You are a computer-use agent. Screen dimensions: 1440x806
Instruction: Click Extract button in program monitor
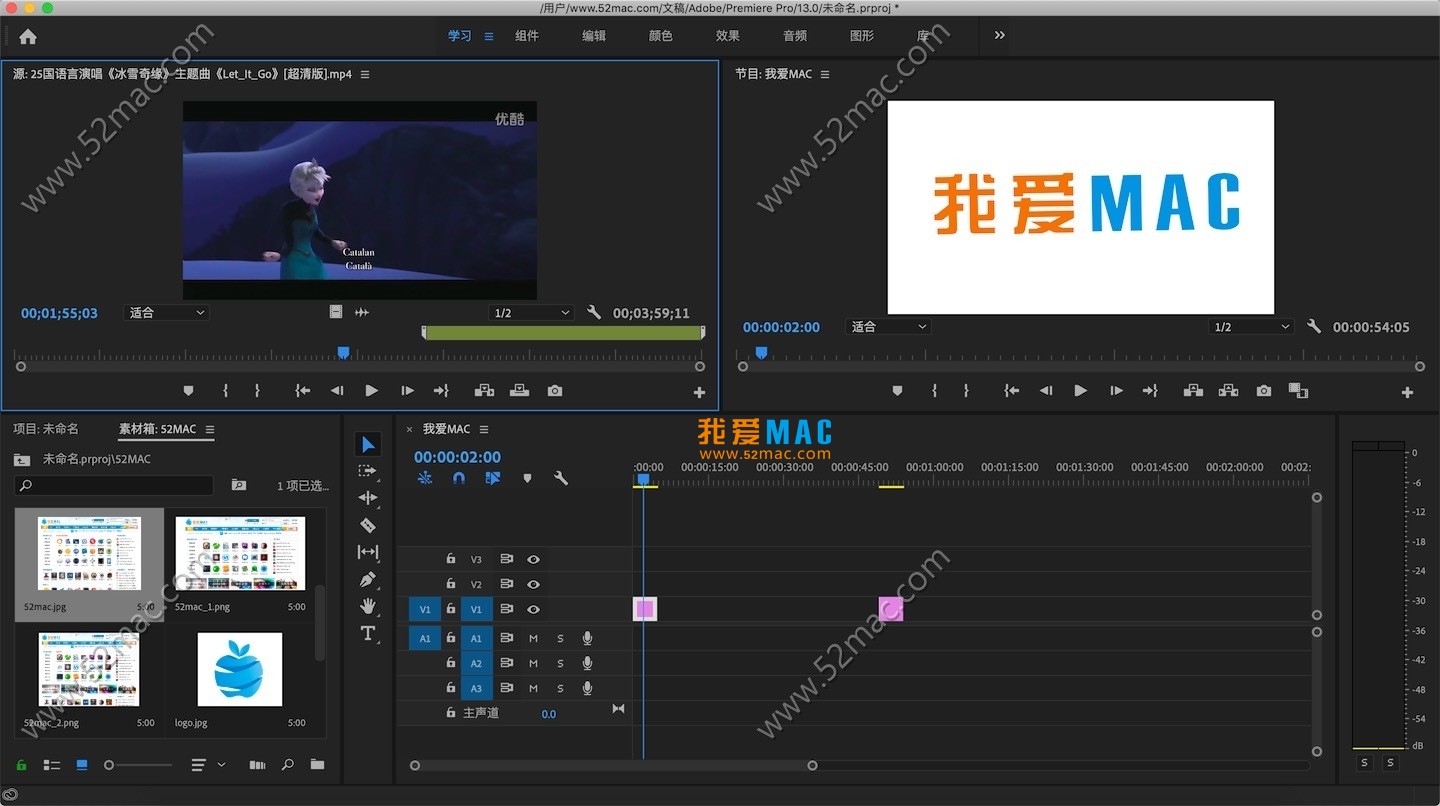point(1228,391)
